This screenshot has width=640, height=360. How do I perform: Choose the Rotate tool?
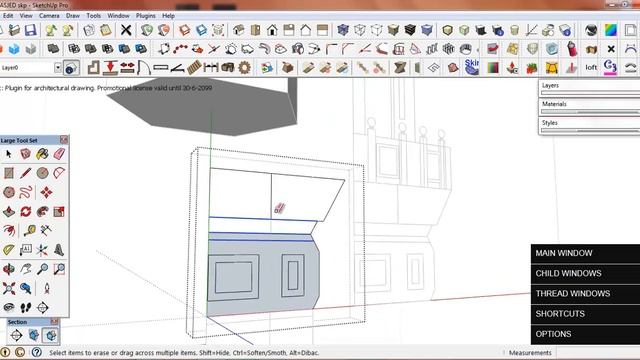coord(25,211)
